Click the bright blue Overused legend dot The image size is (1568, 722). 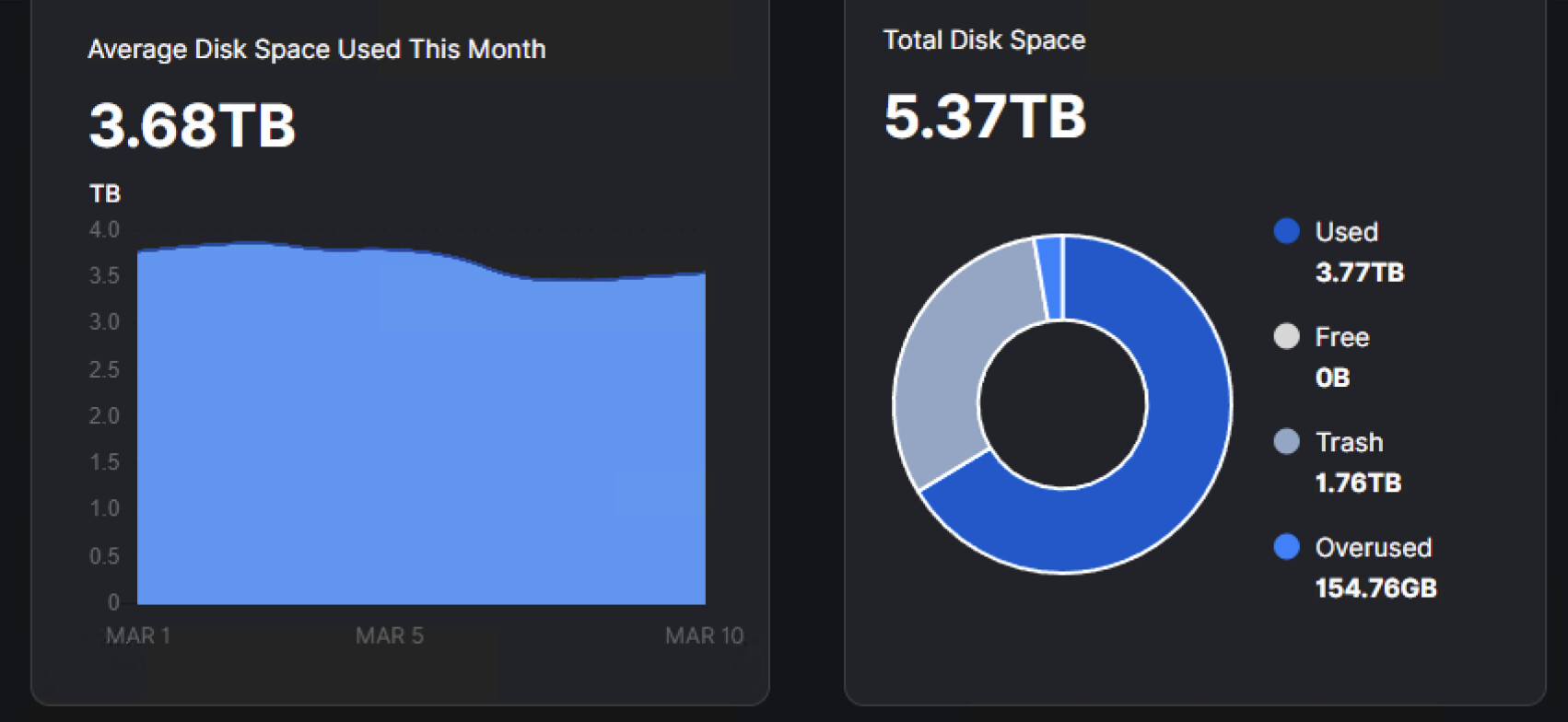1286,547
